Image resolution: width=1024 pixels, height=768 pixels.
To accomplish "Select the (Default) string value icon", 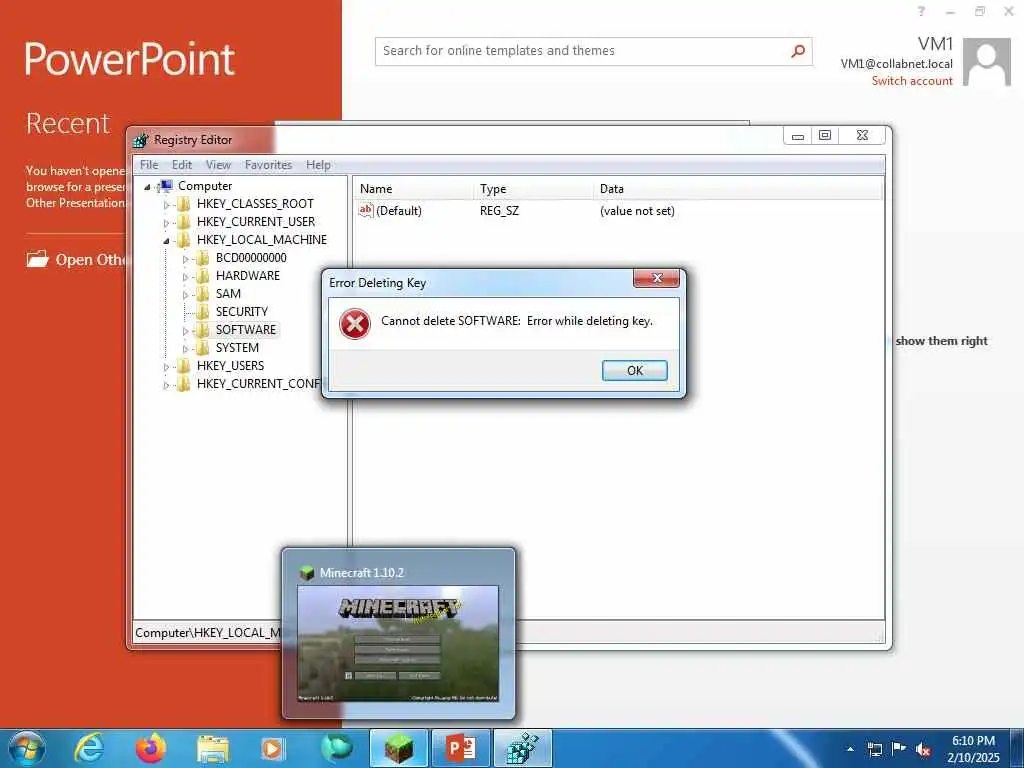I will [366, 210].
